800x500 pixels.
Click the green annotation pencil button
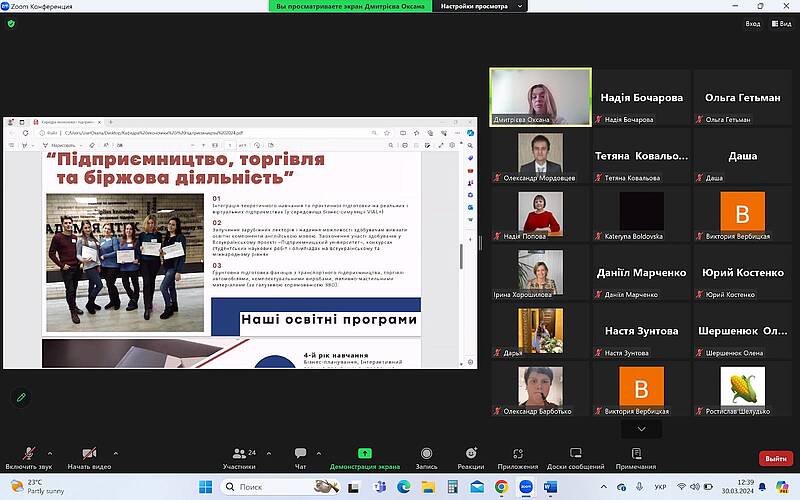click(x=21, y=397)
